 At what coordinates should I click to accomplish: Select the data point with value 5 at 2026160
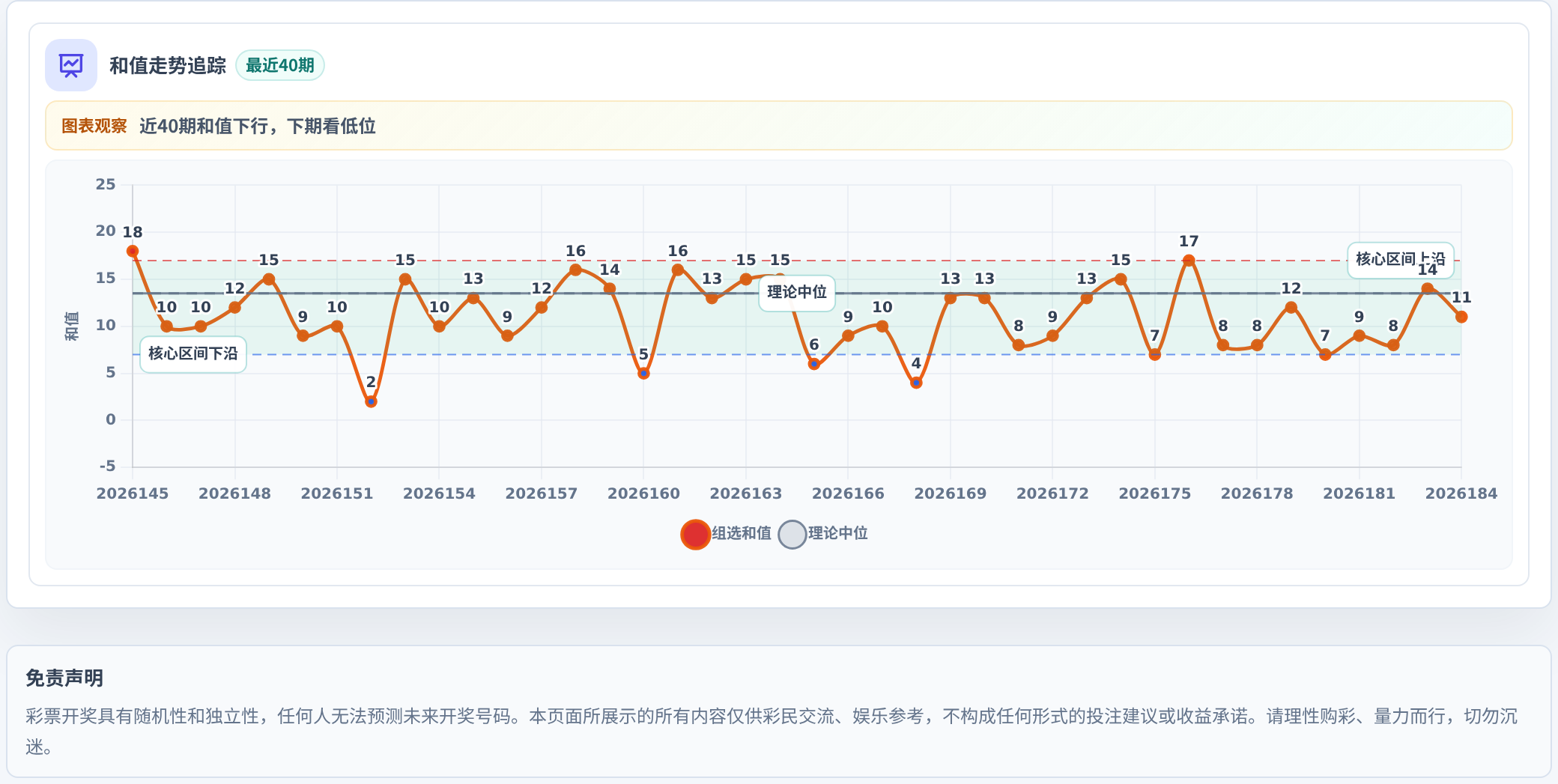pos(643,374)
